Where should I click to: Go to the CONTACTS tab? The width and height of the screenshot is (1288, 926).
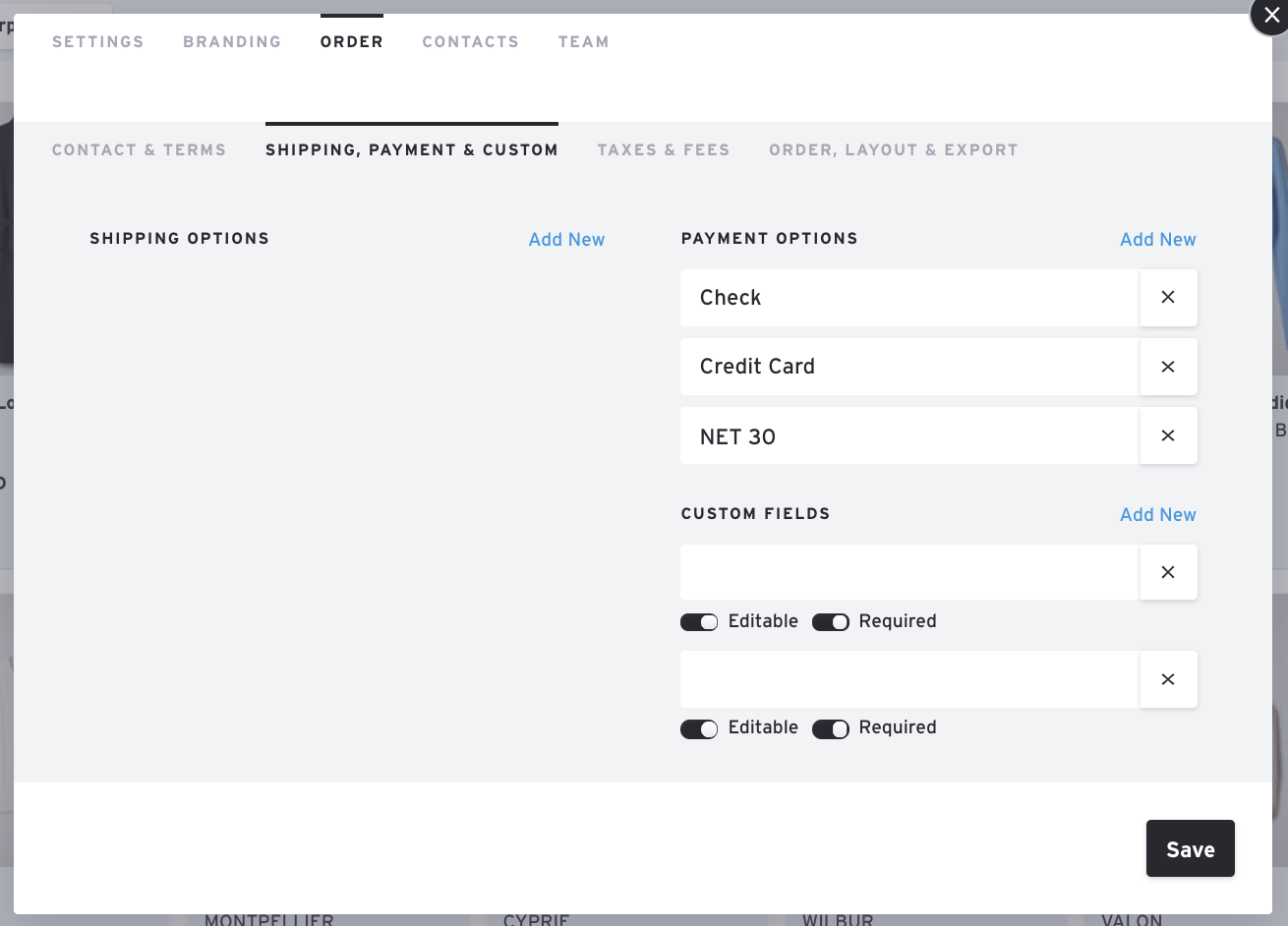[x=470, y=41]
